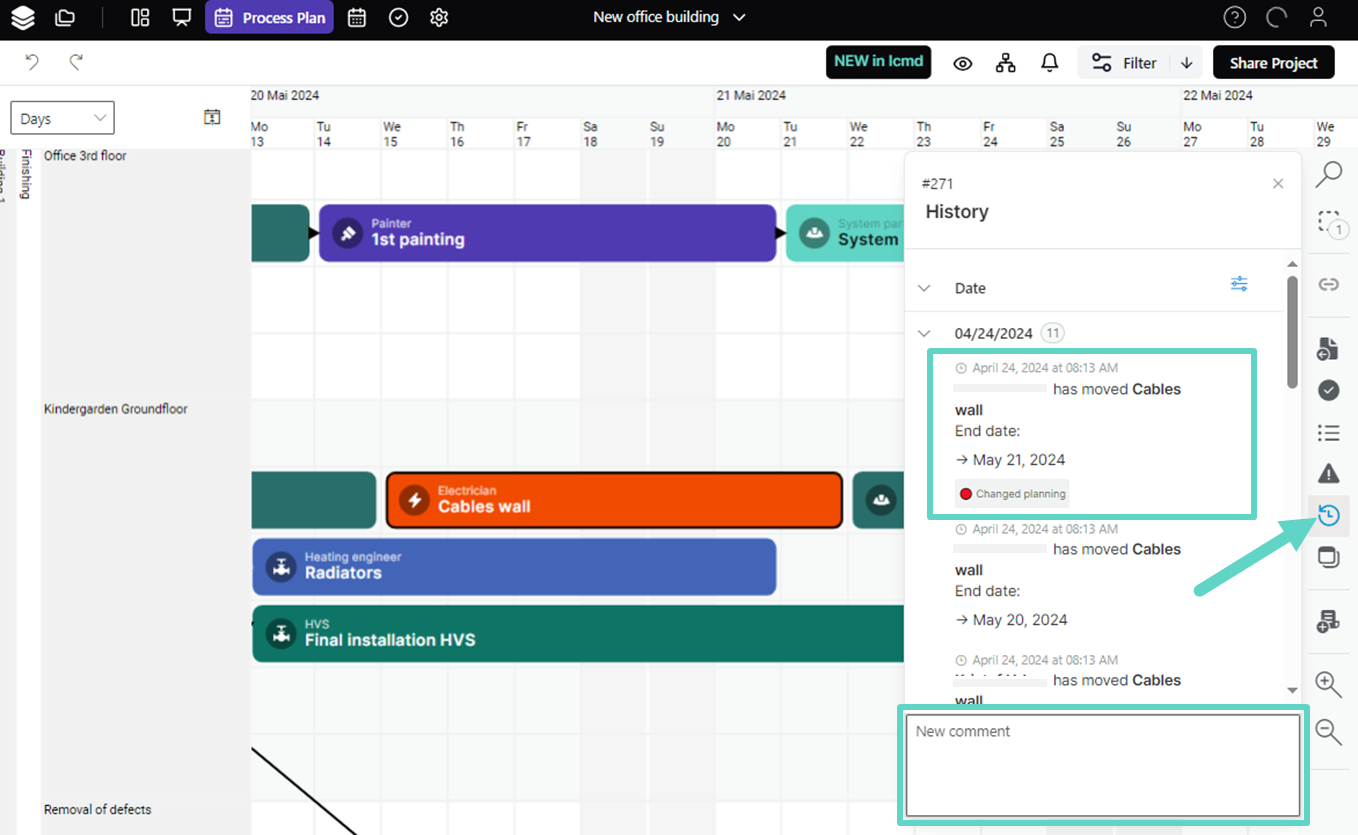Click into the New comment field
Image resolution: width=1358 pixels, height=835 pixels.
point(1102,765)
